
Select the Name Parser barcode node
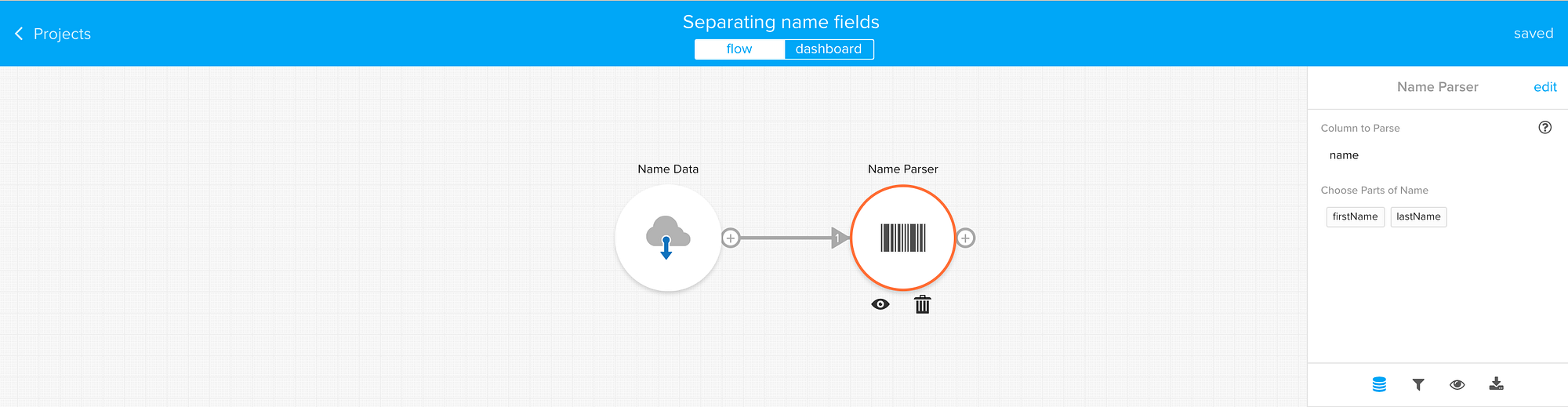click(x=902, y=238)
